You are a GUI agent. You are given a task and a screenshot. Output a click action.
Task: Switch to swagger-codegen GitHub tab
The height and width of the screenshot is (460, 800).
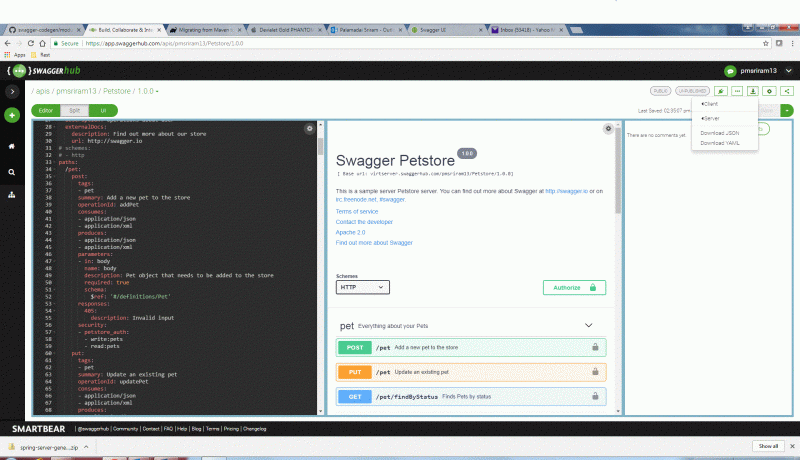[x=43, y=30]
